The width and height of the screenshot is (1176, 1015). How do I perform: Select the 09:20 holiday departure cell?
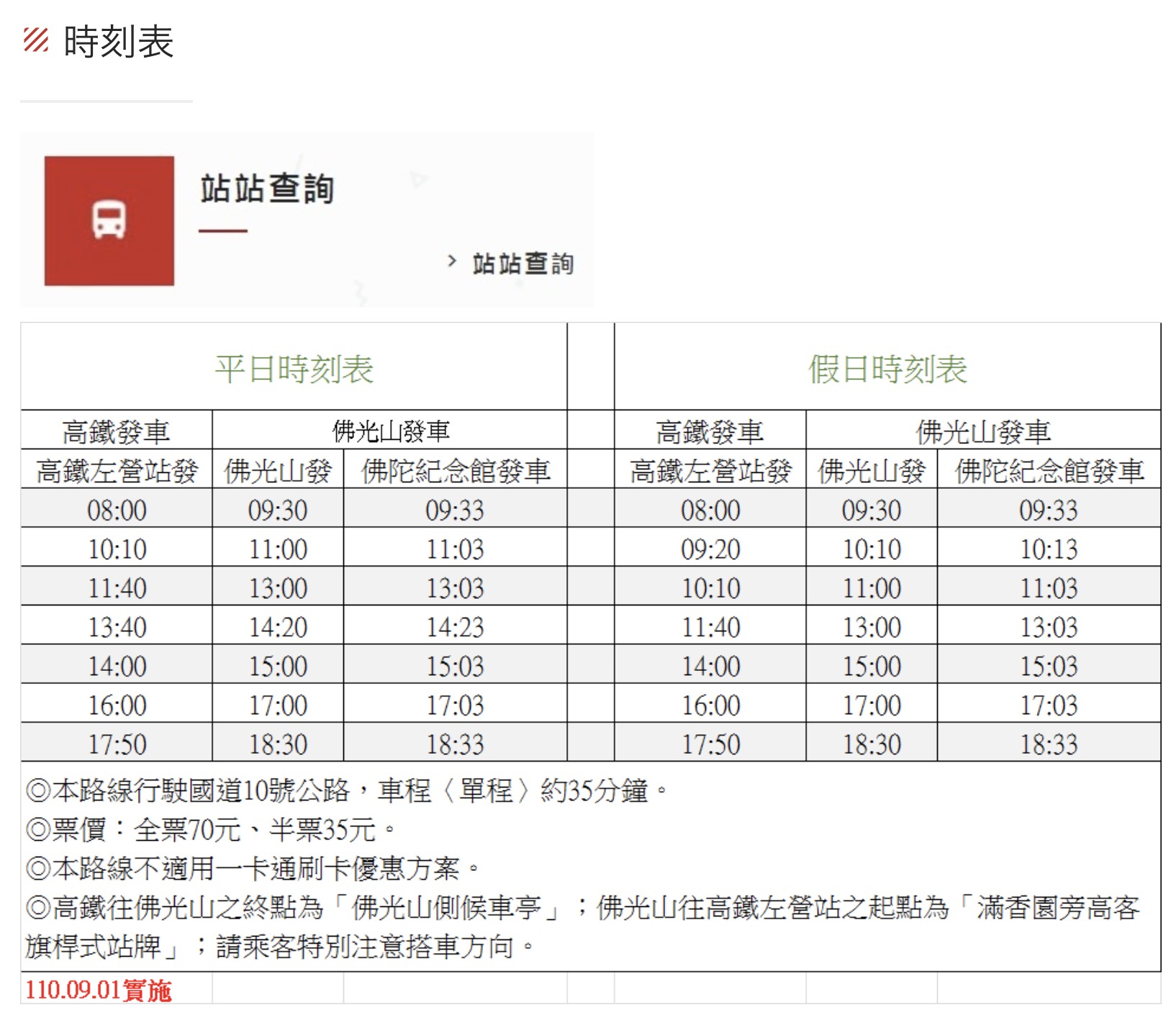[x=710, y=549]
